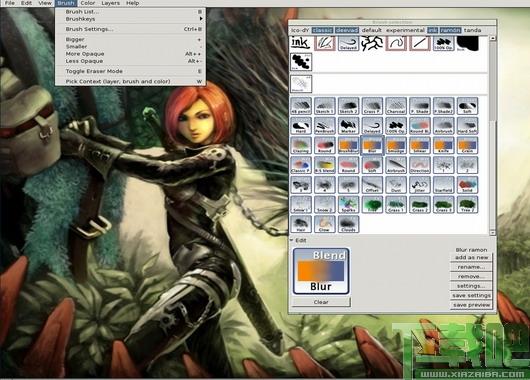Enable the tanda brush group

[x=472, y=30]
